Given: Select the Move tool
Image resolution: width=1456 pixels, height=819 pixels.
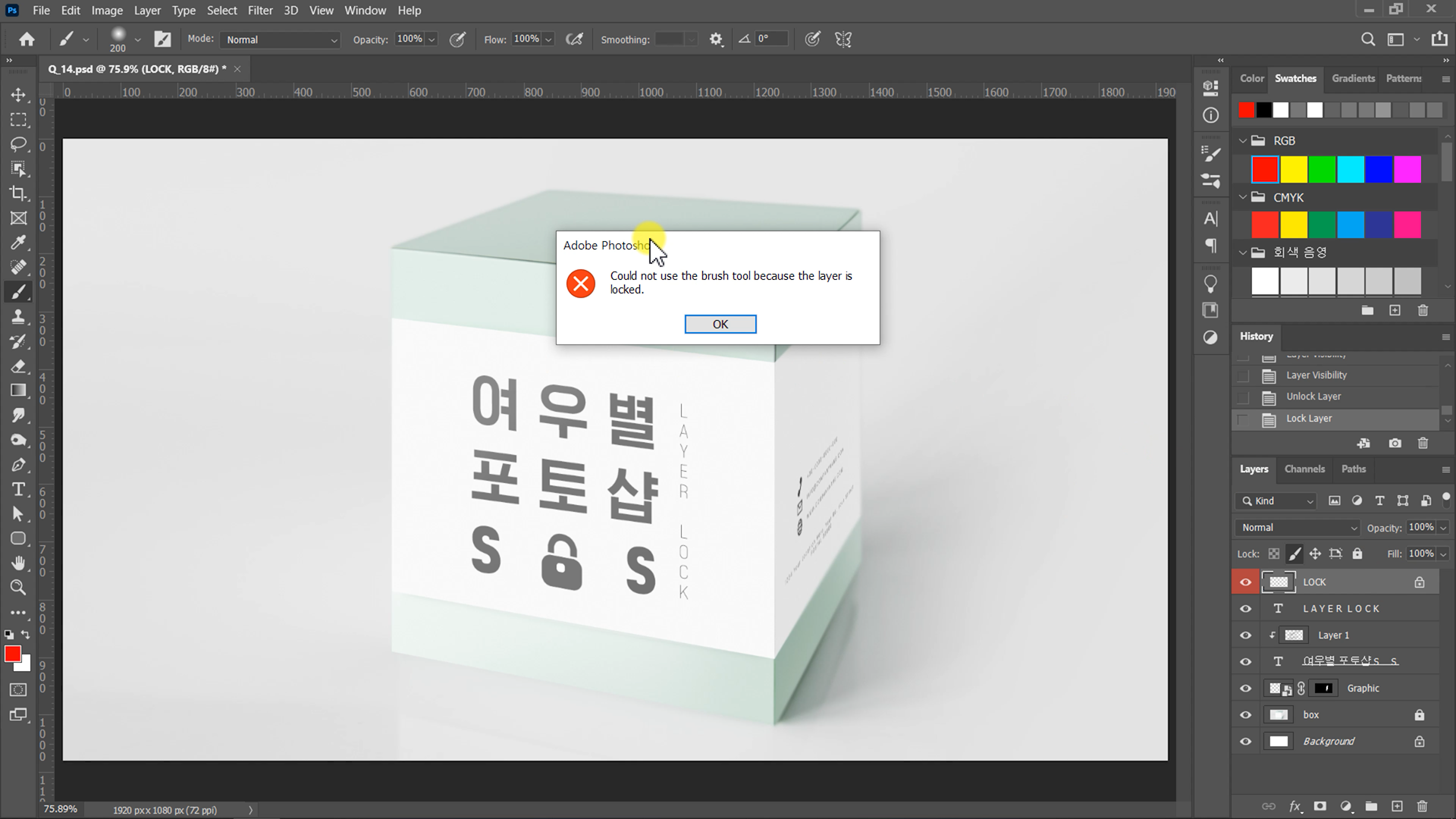Looking at the screenshot, I should pyautogui.click(x=18, y=95).
